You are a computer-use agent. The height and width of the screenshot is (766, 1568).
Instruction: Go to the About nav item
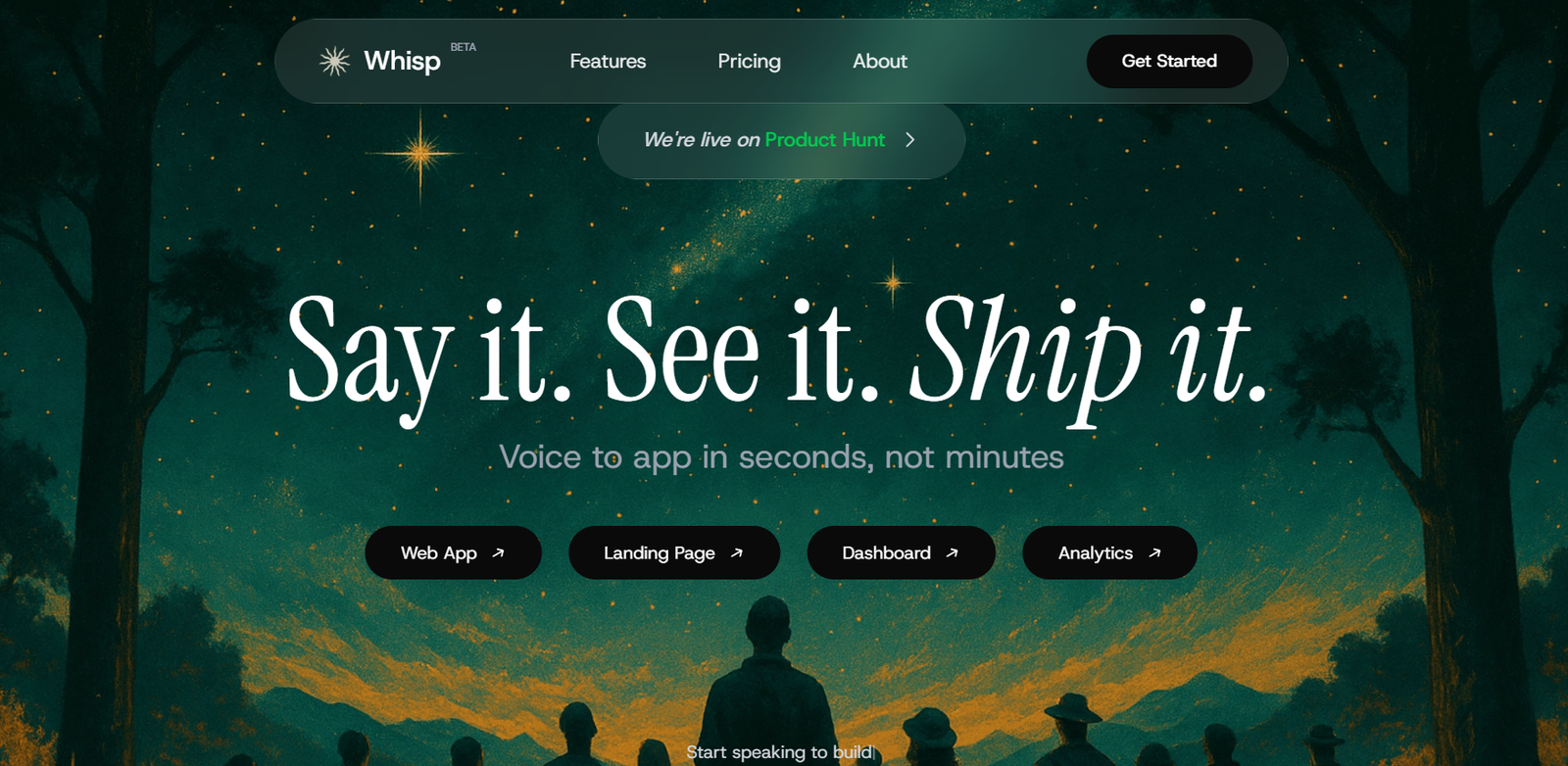[880, 61]
